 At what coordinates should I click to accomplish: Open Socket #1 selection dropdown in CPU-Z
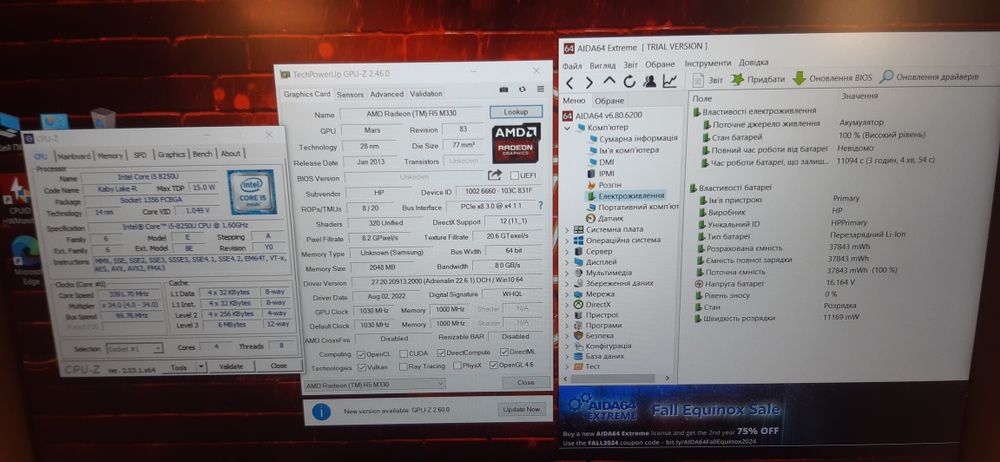[133, 348]
